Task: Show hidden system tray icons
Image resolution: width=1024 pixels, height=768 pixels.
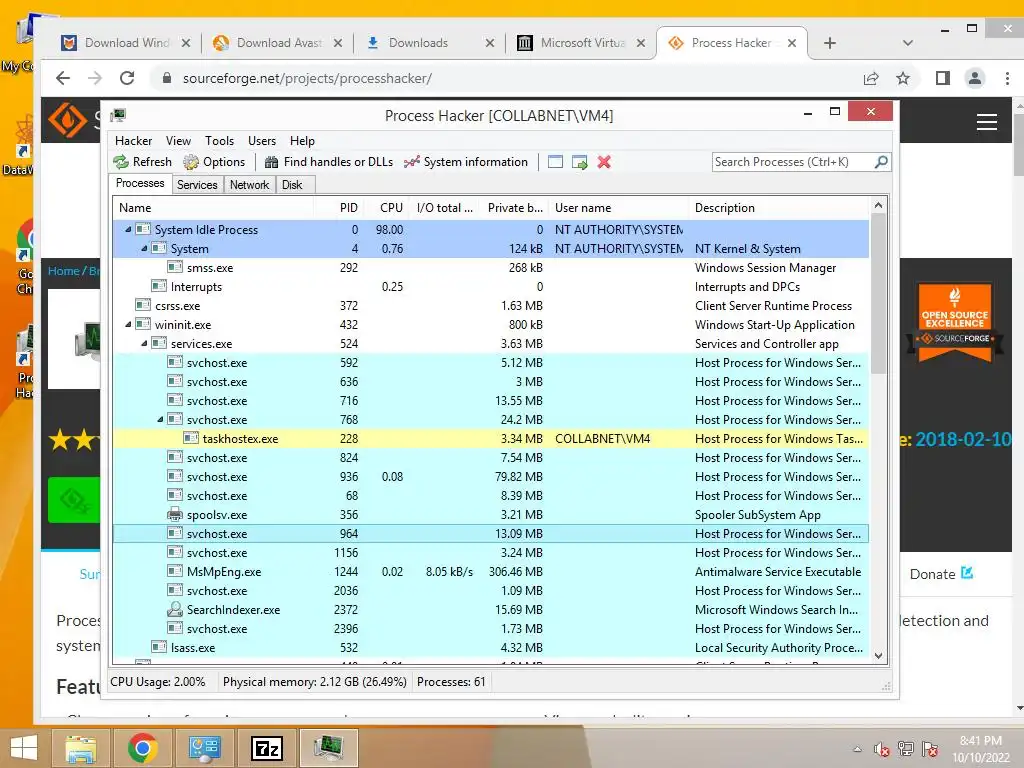Action: 857,749
